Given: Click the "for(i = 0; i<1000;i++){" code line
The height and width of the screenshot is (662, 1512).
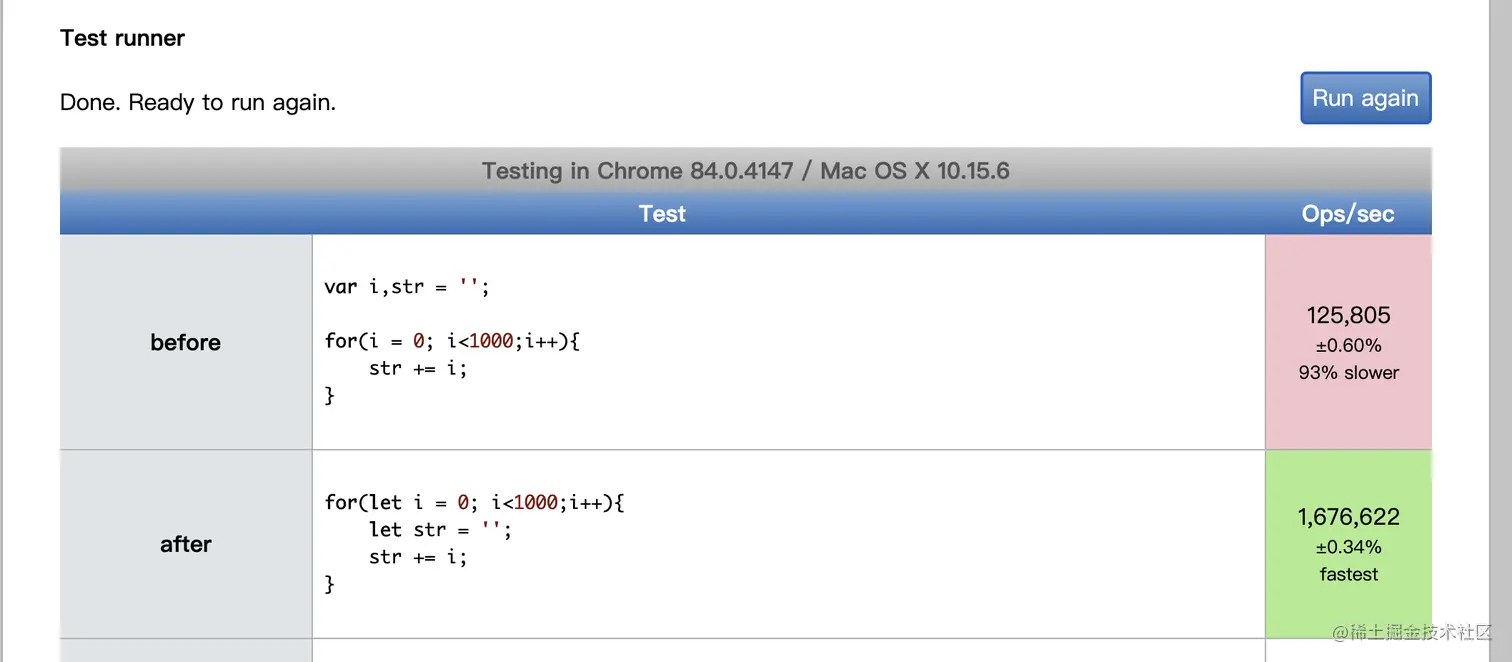Looking at the screenshot, I should coord(452,341).
